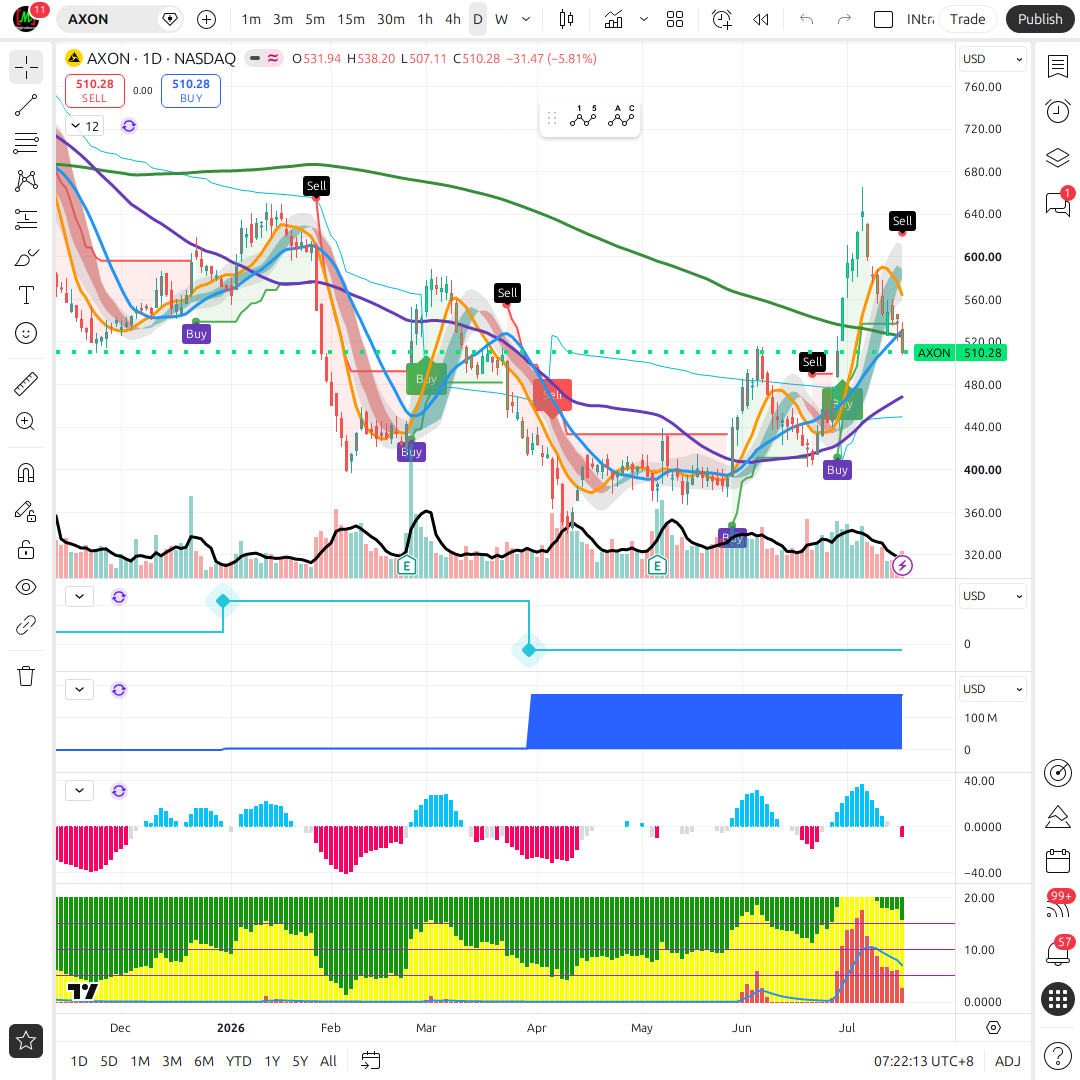Select the Text annotation tool
Image resolution: width=1080 pixels, height=1080 pixels.
tap(26, 295)
